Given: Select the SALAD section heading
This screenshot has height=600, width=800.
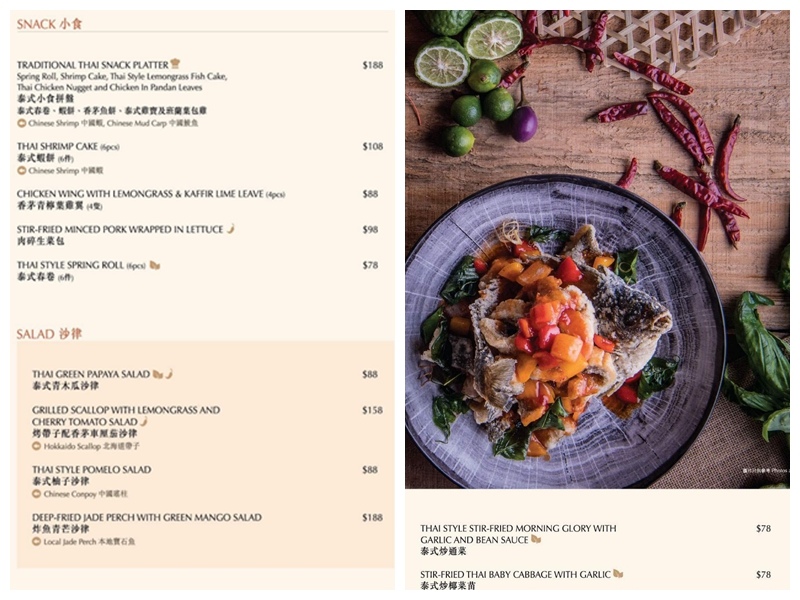Looking at the screenshot, I should point(49,334).
